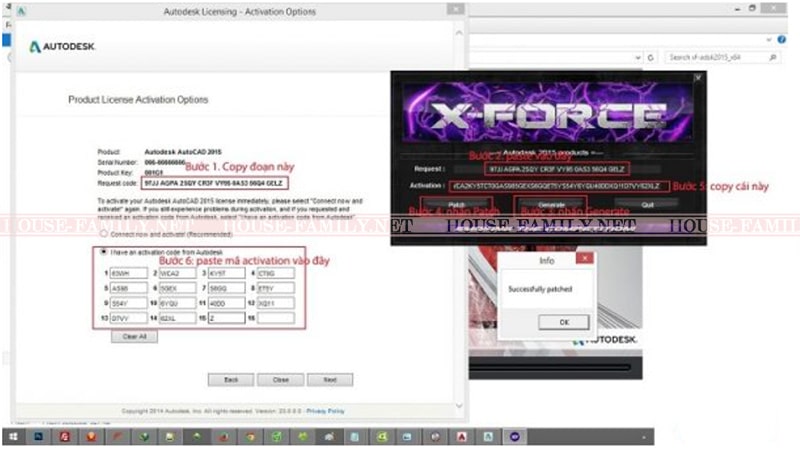Select 'I have an activation code from Autodesk'

coord(104,251)
